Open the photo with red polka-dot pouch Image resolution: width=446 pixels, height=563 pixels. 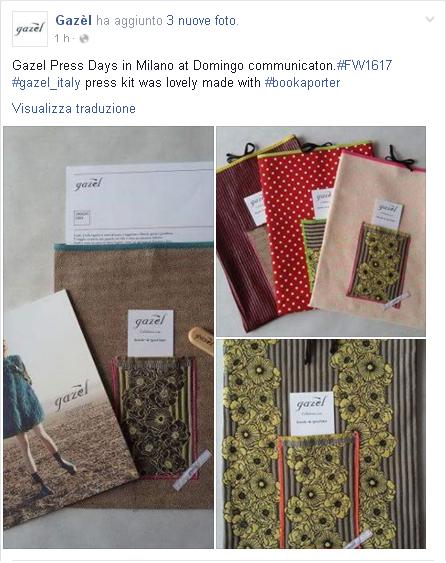[321, 231]
